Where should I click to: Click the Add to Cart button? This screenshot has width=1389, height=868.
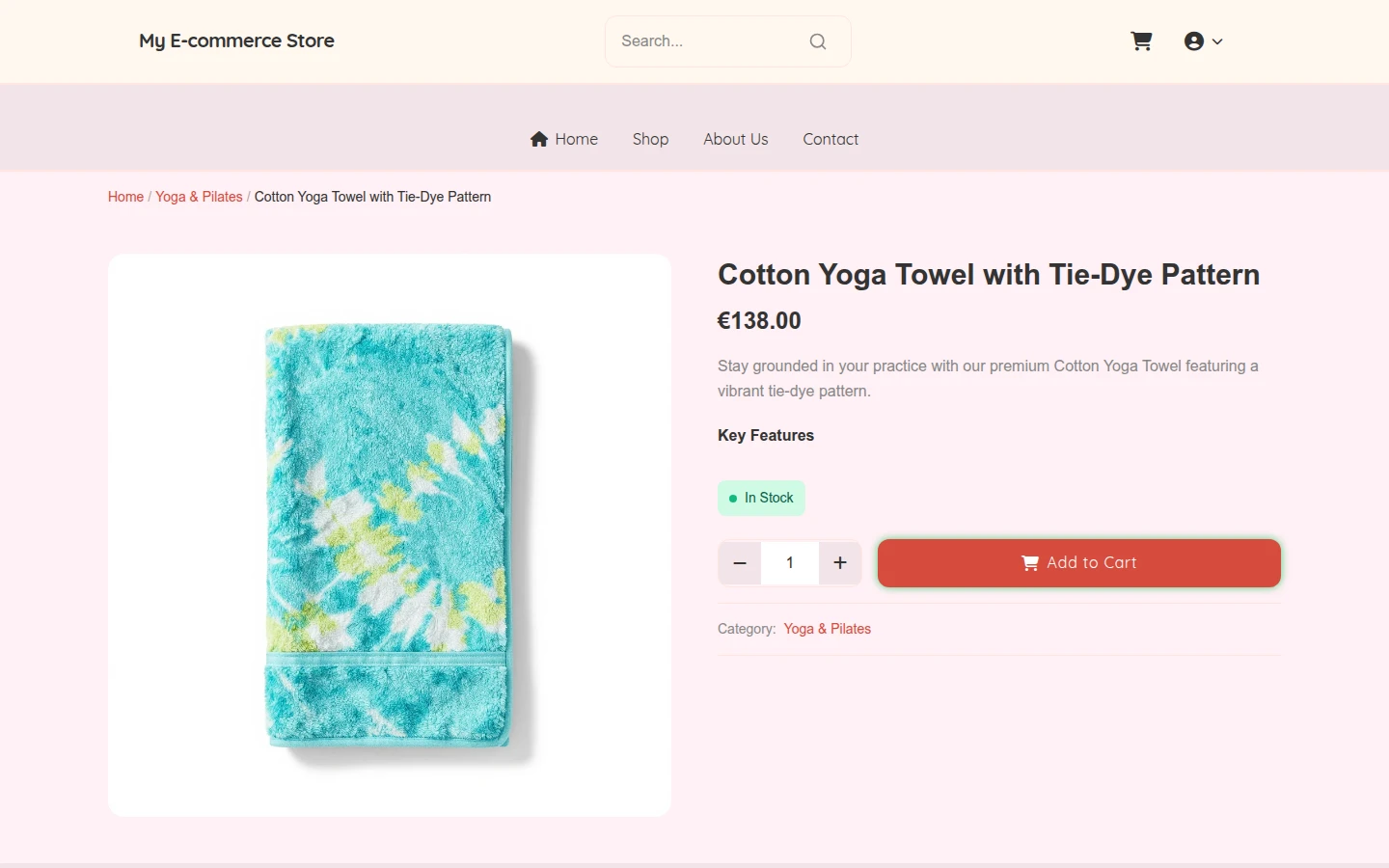pos(1079,563)
